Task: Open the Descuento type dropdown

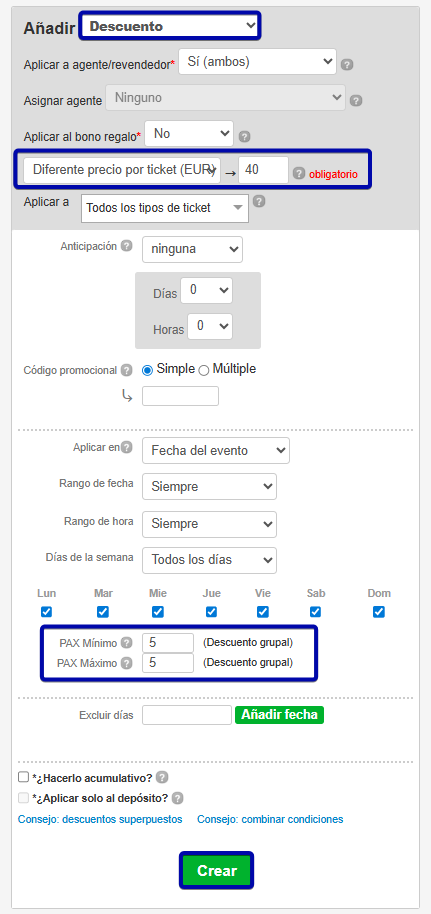Action: 170,26
